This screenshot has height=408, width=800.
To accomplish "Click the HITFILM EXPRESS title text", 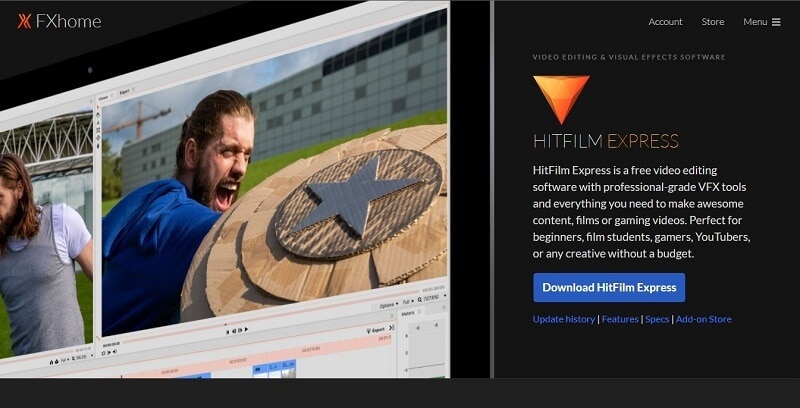I will coord(606,141).
